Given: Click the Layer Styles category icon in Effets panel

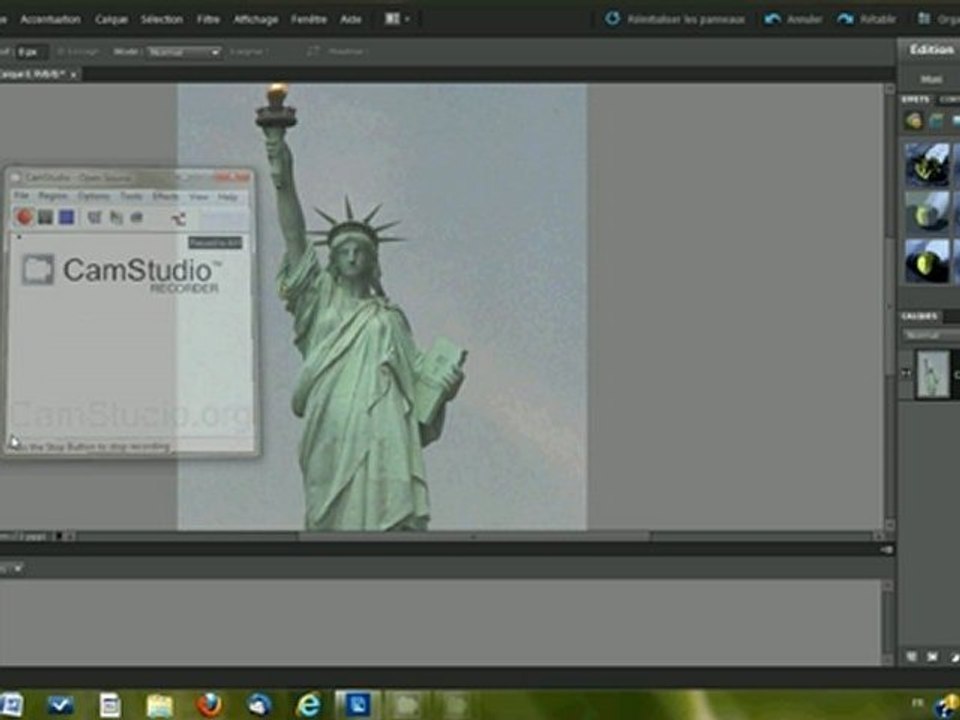Looking at the screenshot, I should [x=937, y=121].
